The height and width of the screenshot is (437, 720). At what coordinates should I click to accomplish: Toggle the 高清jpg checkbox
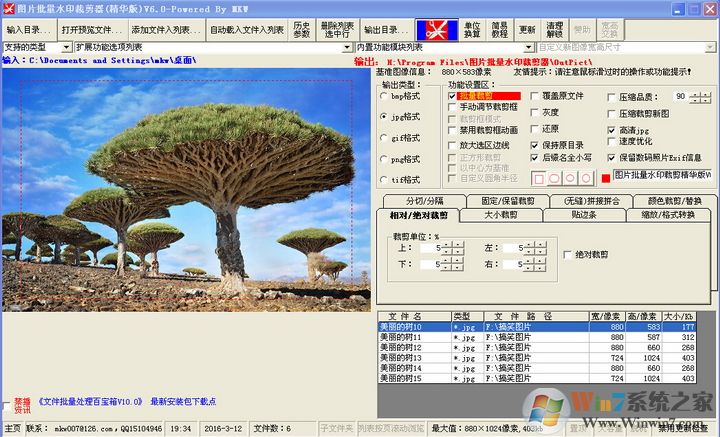tap(612, 130)
